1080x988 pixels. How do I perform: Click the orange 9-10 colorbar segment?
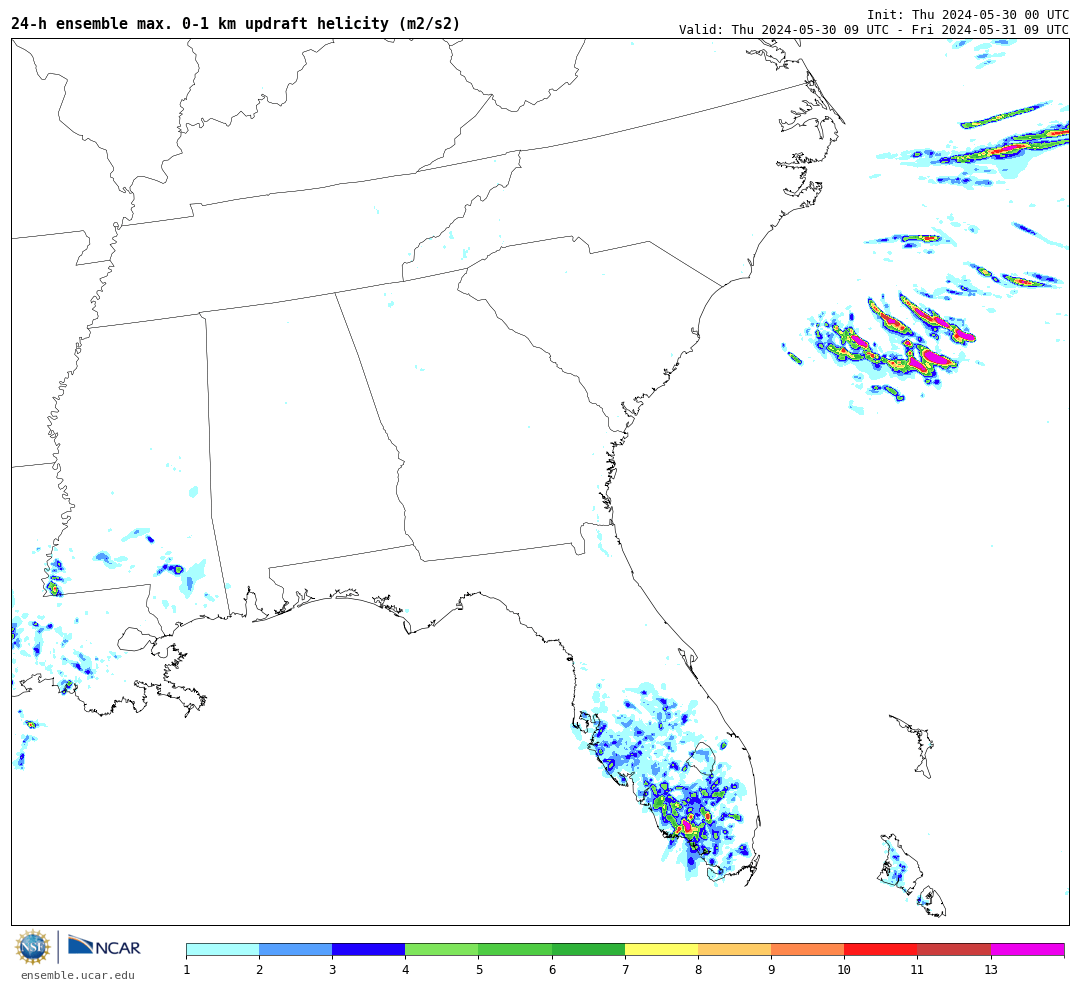[x=807, y=949]
